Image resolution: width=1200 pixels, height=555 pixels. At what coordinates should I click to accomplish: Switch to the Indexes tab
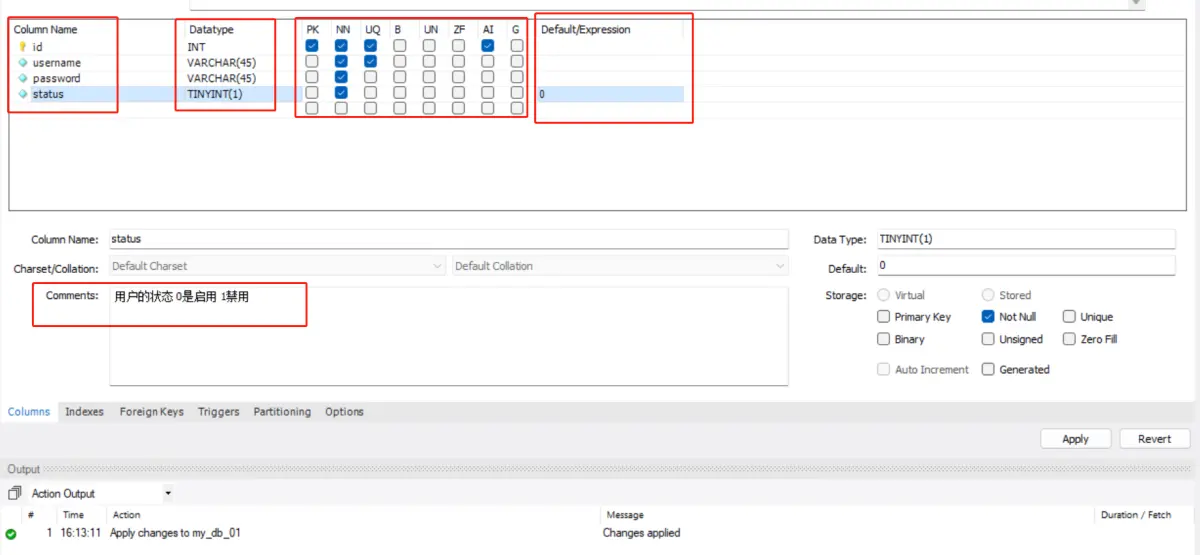point(84,412)
